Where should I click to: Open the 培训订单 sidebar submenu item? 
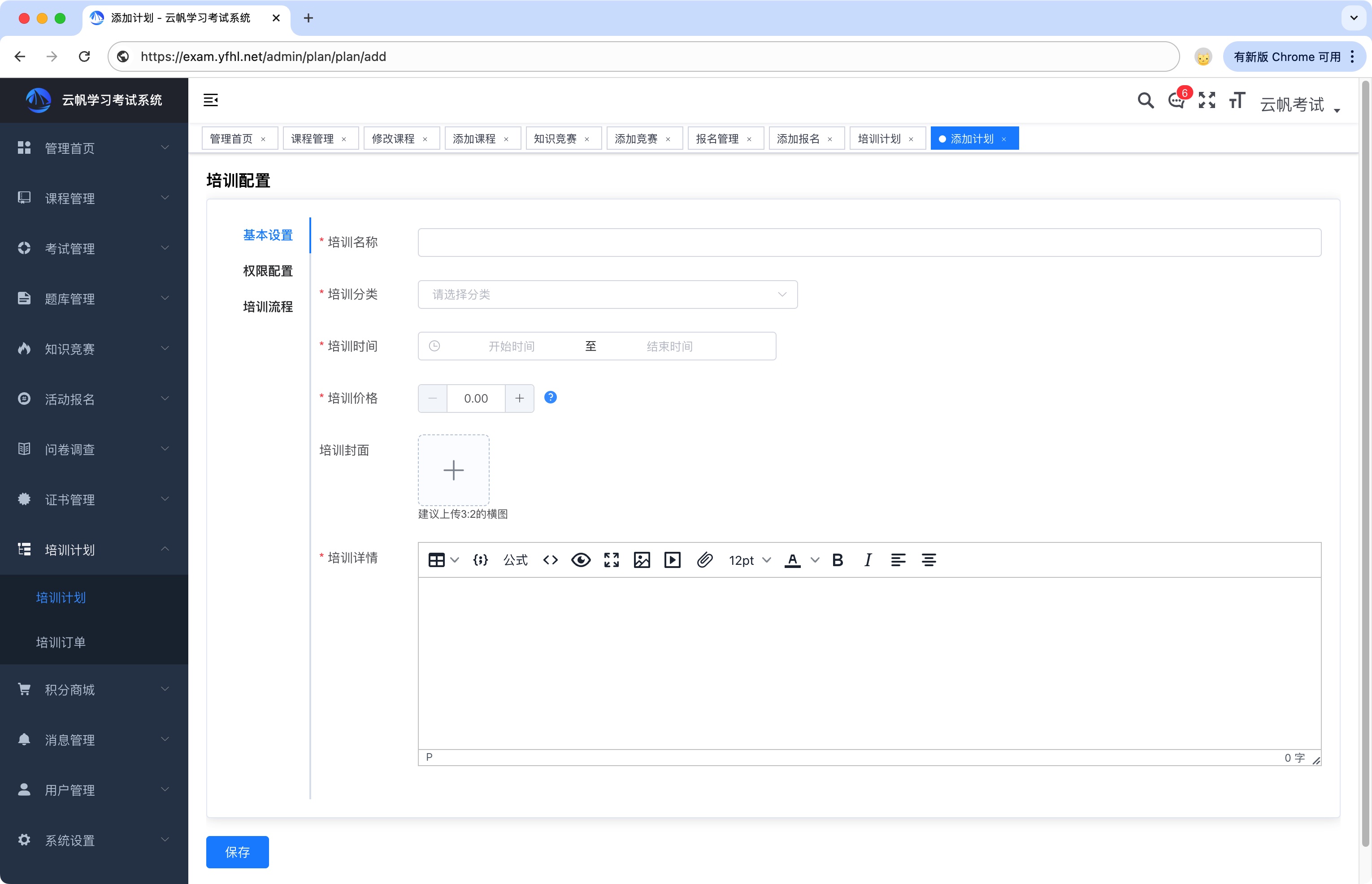click(x=61, y=642)
